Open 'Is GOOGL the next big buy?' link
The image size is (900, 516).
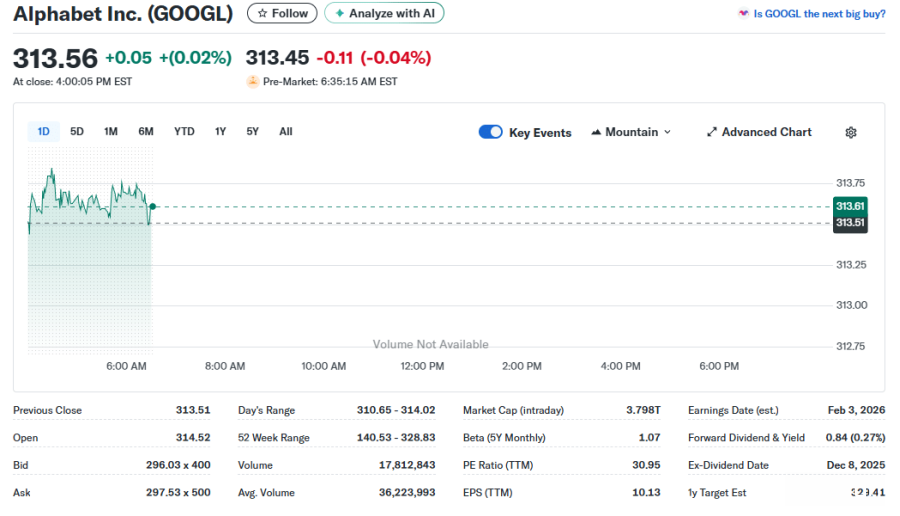click(x=819, y=14)
